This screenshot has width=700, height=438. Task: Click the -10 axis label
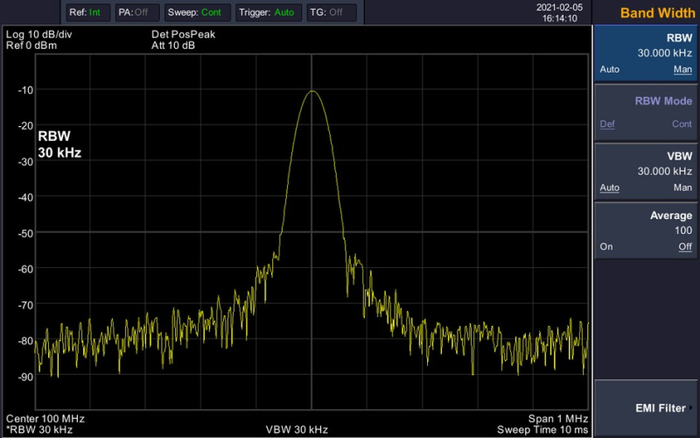[x=25, y=90]
